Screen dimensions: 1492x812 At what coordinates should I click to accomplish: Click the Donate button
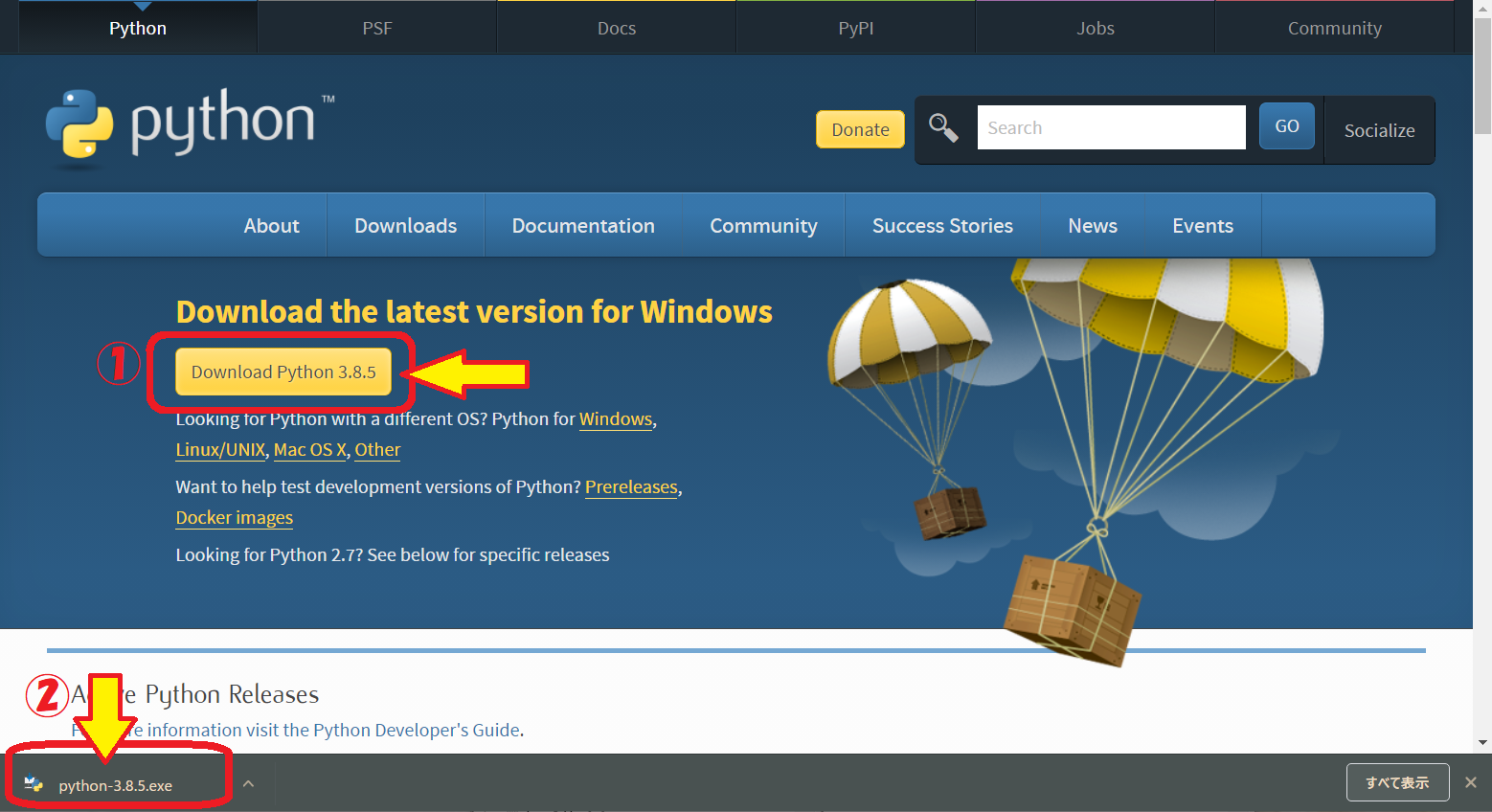coord(859,128)
